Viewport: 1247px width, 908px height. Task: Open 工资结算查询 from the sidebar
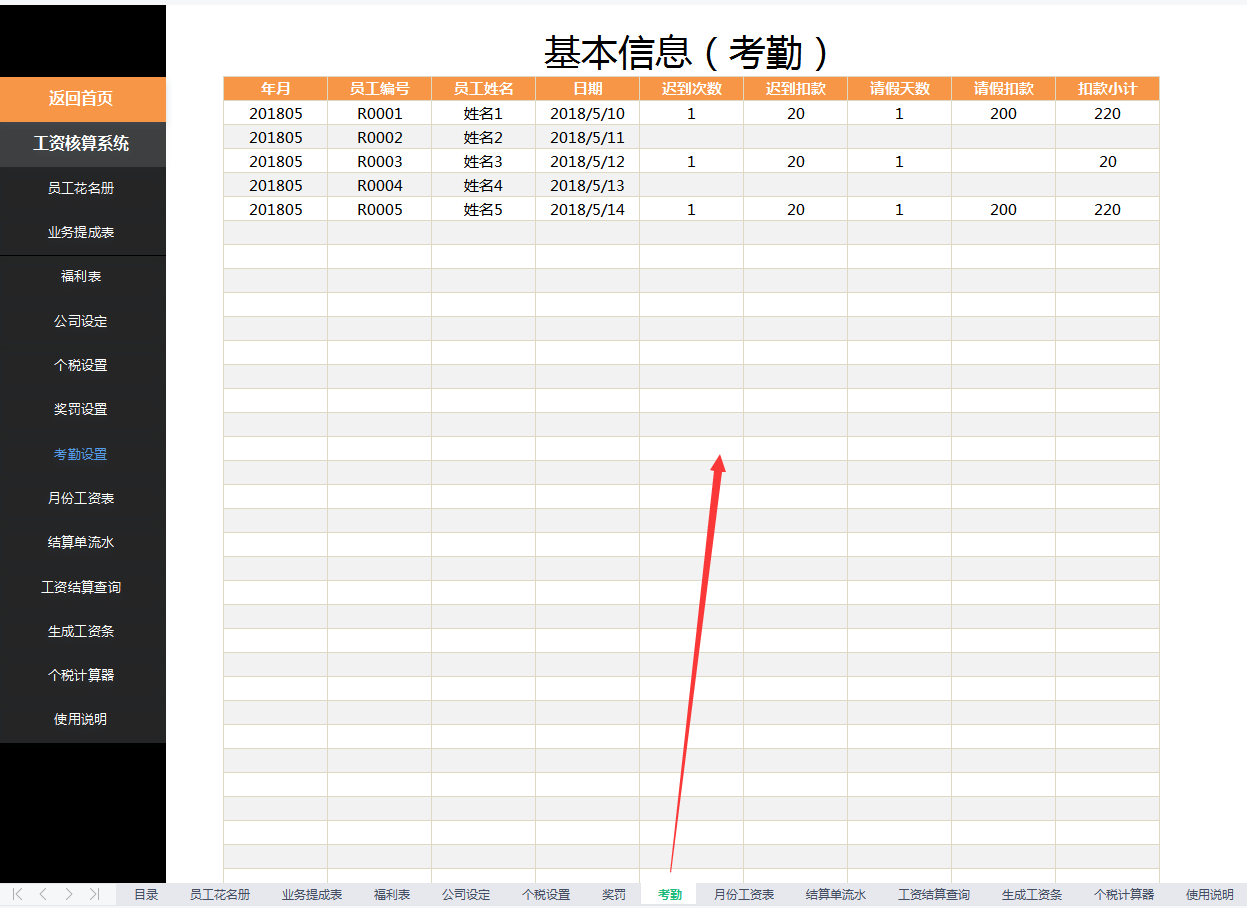coord(81,587)
